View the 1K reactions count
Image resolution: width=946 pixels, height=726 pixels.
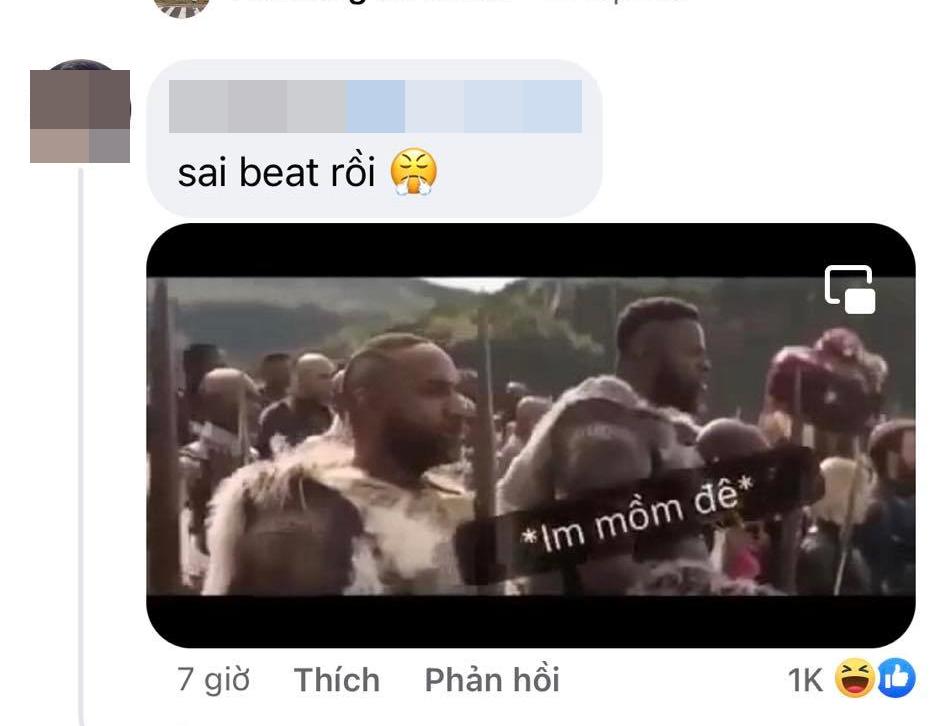click(x=805, y=680)
